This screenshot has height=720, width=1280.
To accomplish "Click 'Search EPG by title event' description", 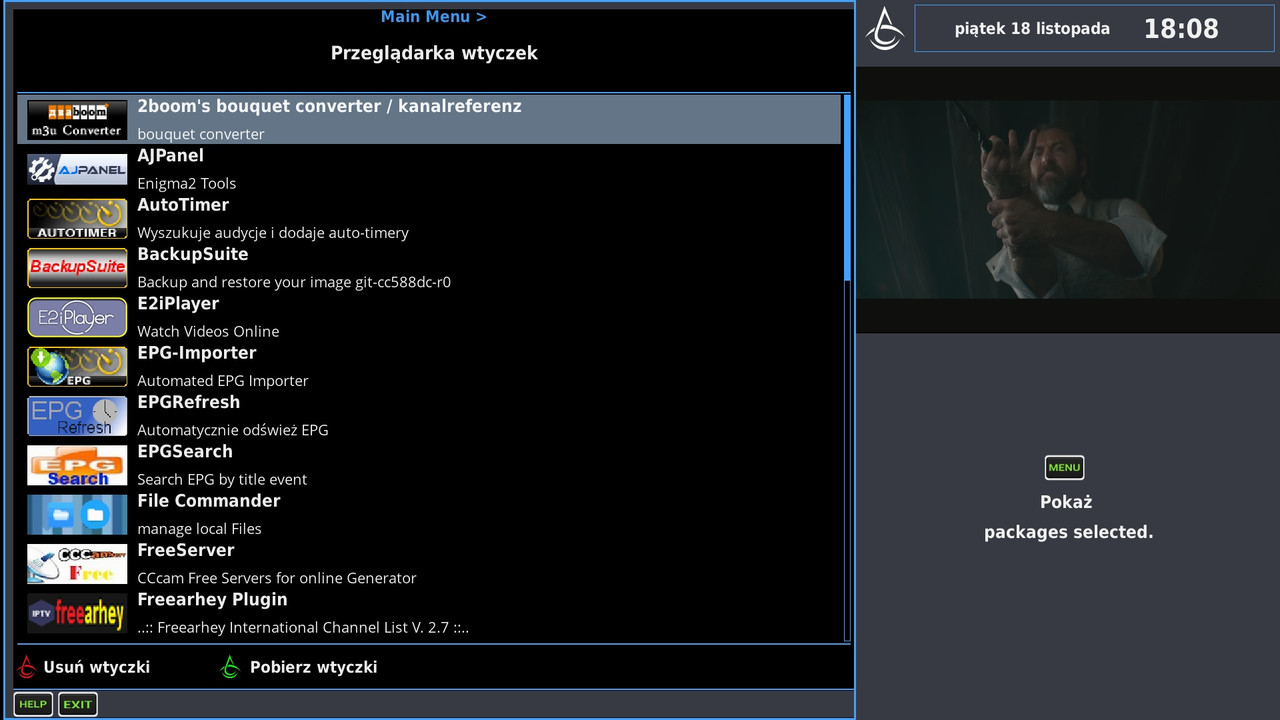I will [222, 479].
